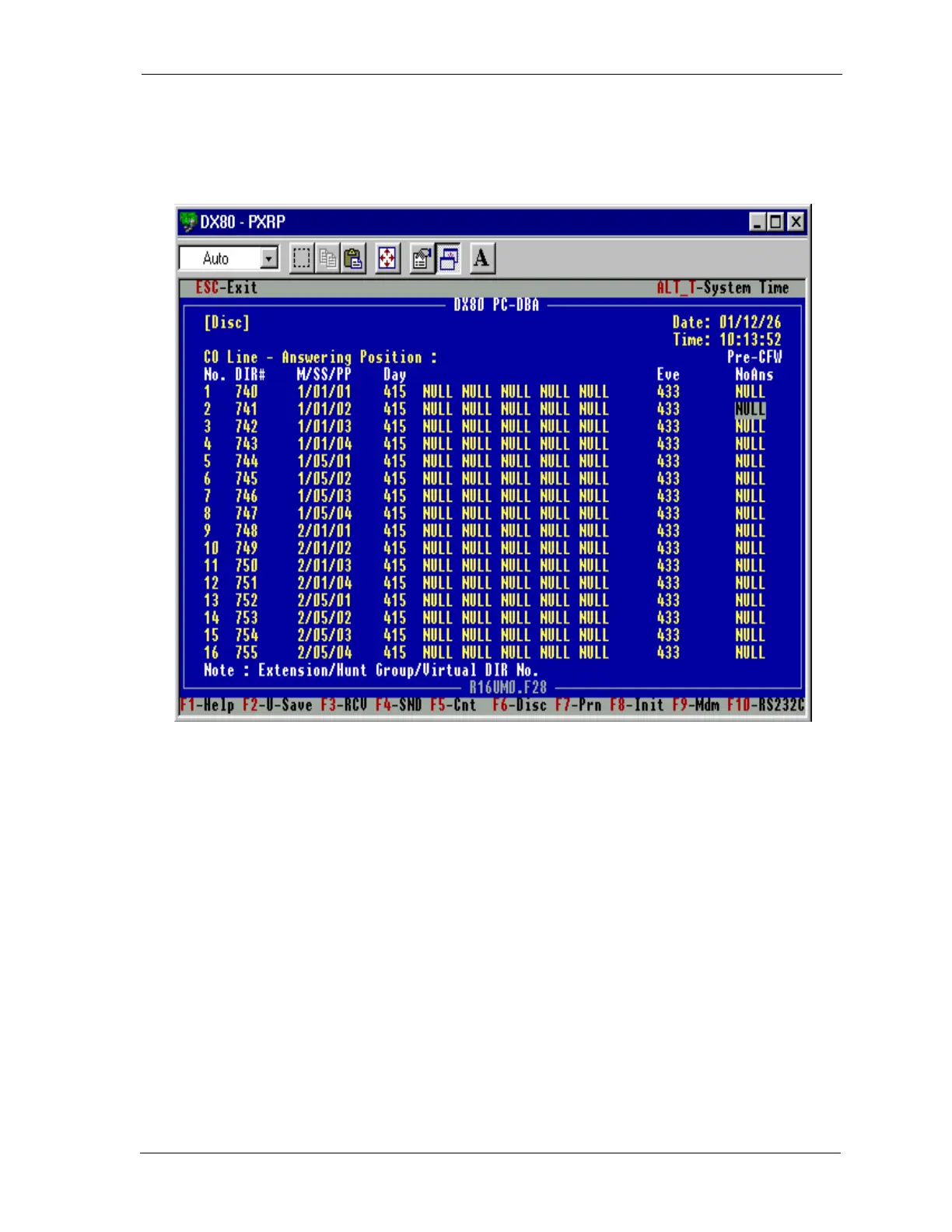Image resolution: width=952 pixels, height=1232 pixels.
Task: Click the Note about Extension/Hunt Group
Action: (x=371, y=670)
